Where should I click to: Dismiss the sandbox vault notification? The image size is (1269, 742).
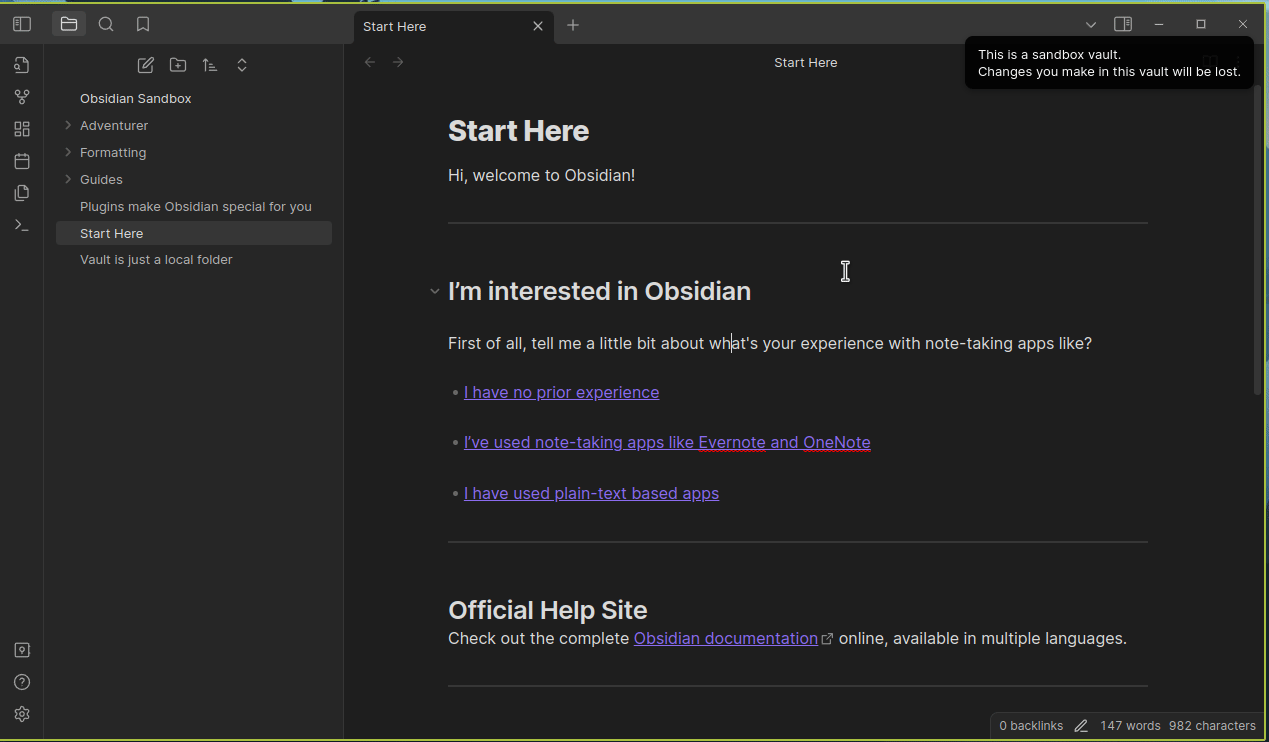tap(1109, 63)
